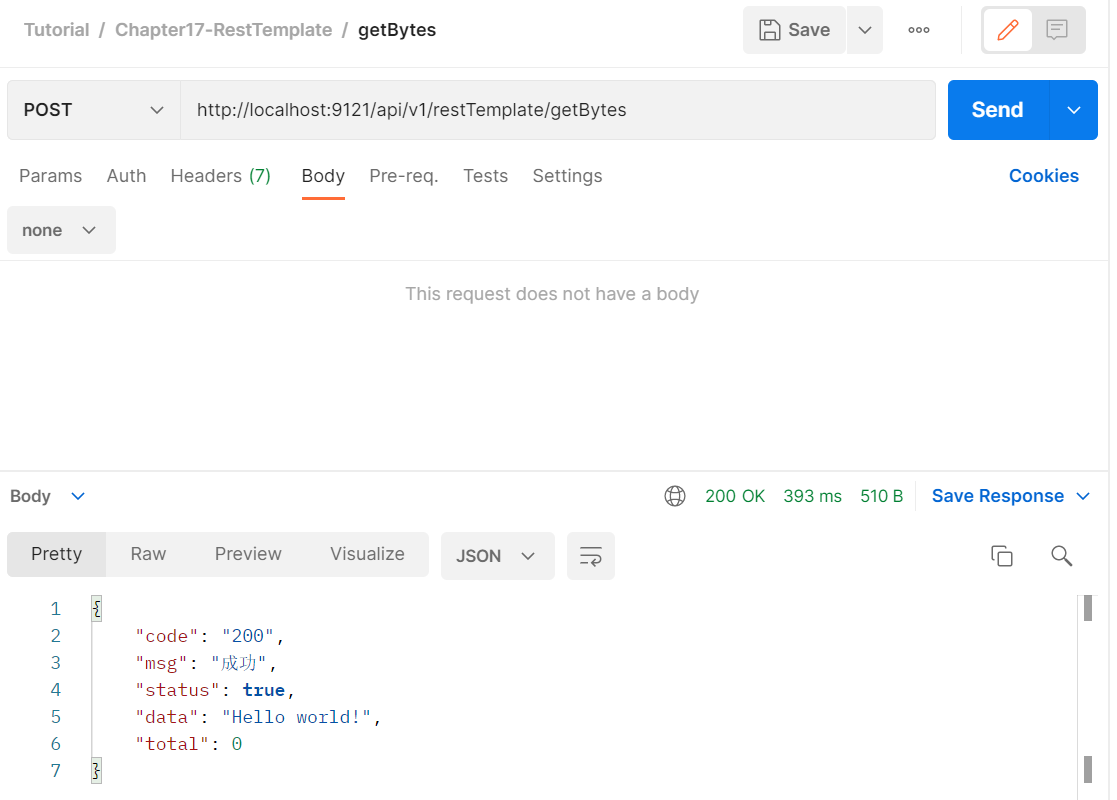Switch response view to Raw
Image resolution: width=1117 pixels, height=800 pixels.
[x=147, y=554]
